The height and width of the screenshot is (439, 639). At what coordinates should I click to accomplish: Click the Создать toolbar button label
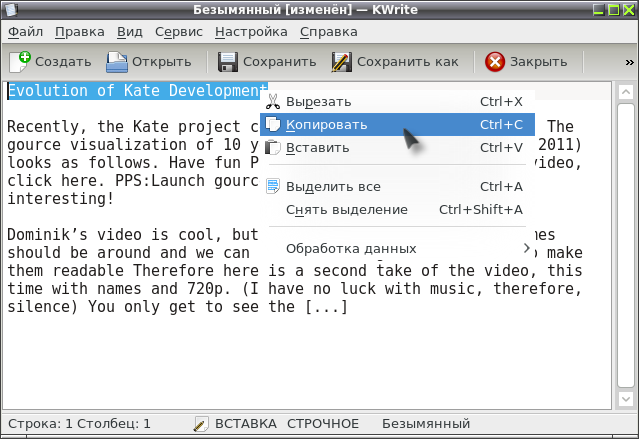[63, 62]
